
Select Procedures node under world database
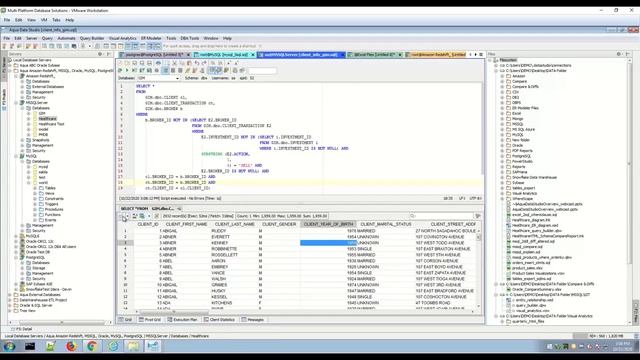[x=54, y=209]
